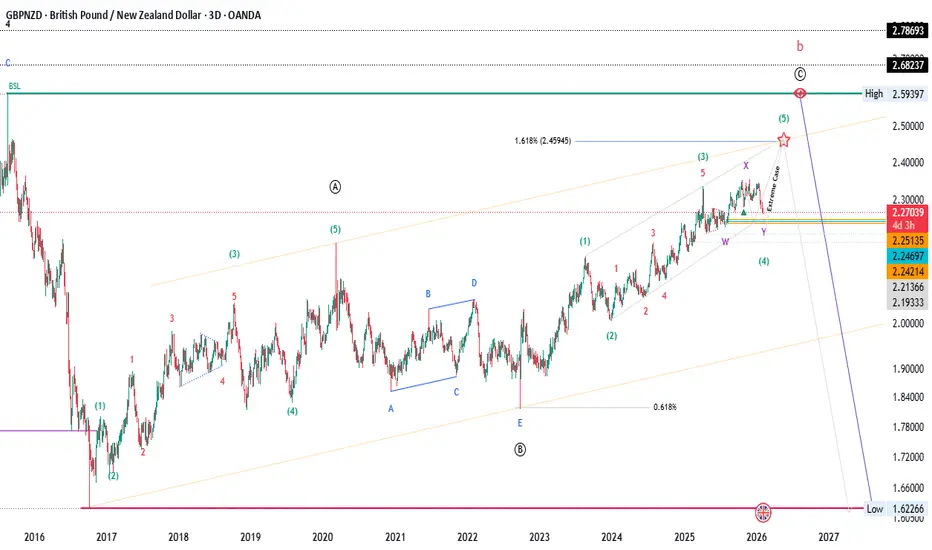Click the 2016 time axis label
The height and width of the screenshot is (550, 932).
pyautogui.click(x=34, y=537)
